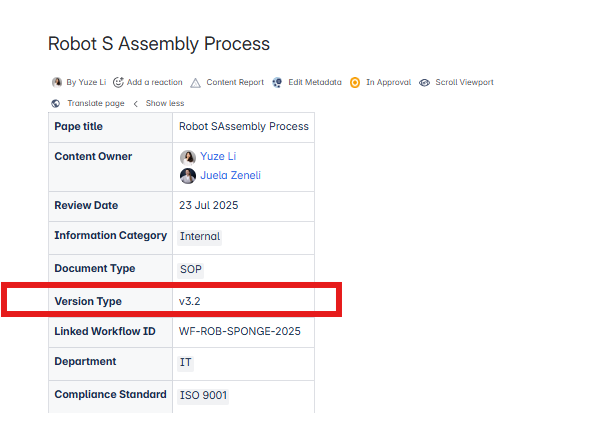Click the Scroll Viewport eye icon
Screen dimensions: 591x424
click(x=424, y=83)
